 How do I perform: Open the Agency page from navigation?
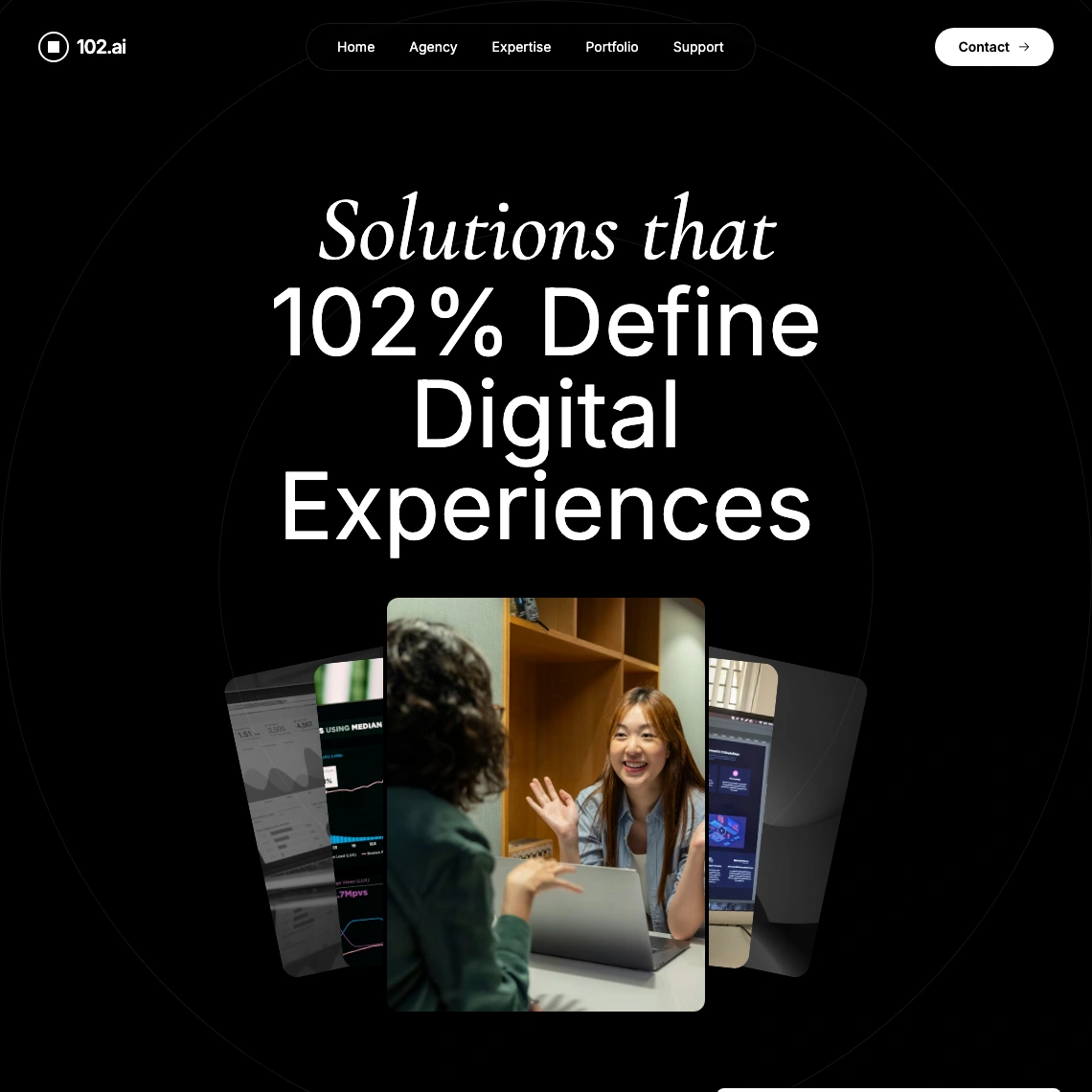433,47
